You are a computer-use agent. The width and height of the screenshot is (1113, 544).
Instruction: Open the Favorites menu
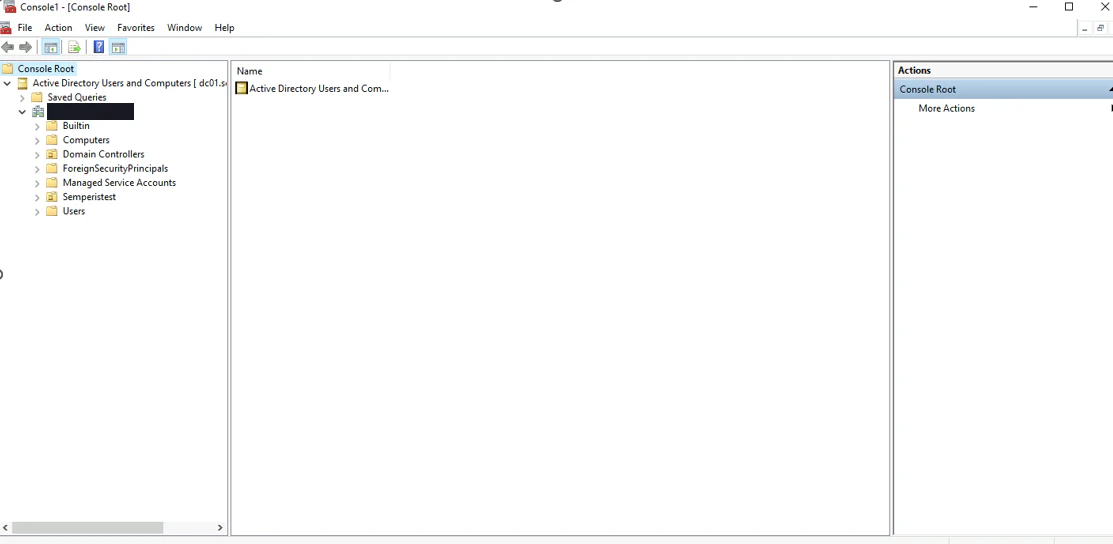(136, 28)
